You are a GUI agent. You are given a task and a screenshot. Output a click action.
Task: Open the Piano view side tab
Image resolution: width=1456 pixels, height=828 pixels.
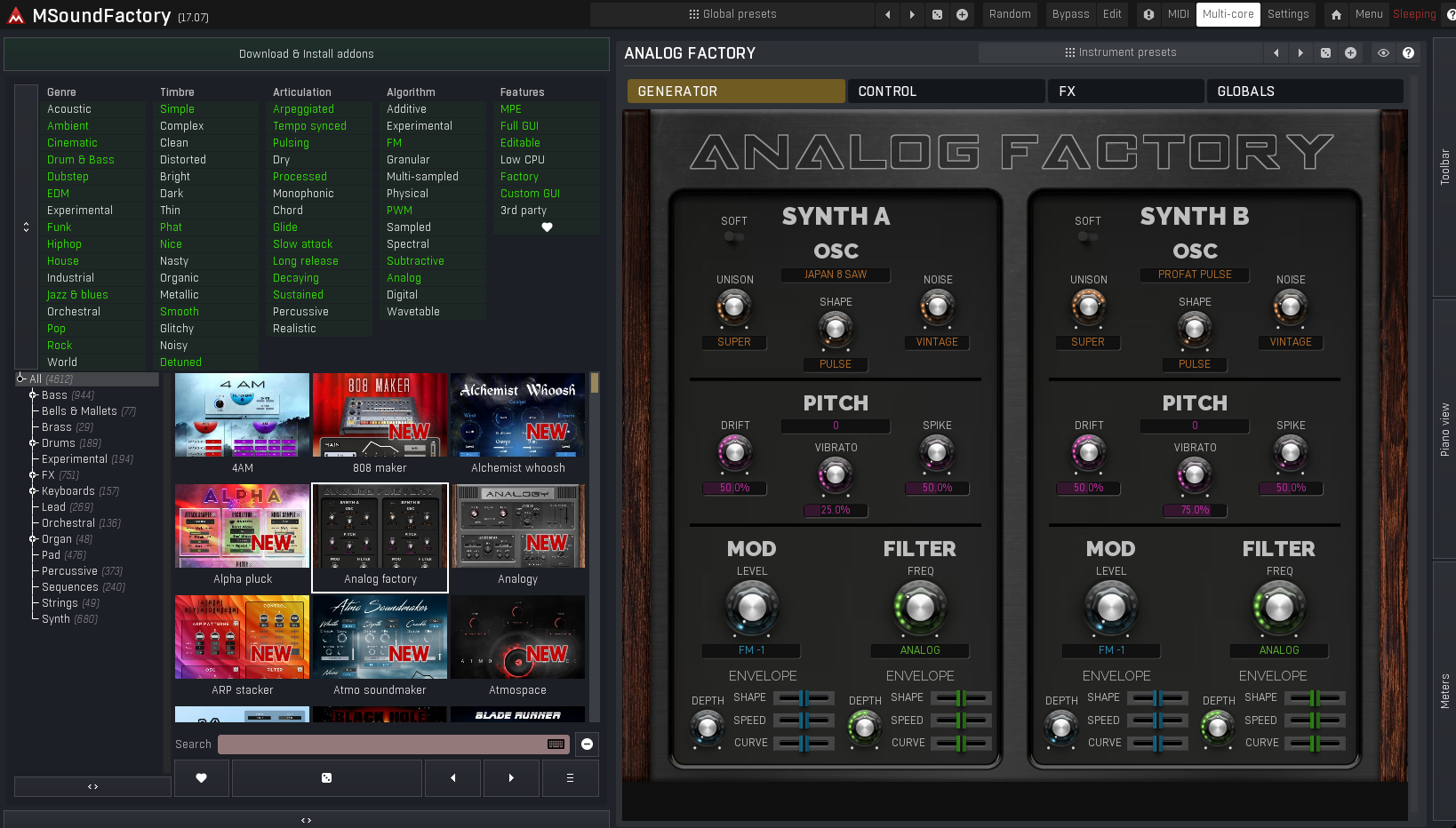(x=1445, y=430)
